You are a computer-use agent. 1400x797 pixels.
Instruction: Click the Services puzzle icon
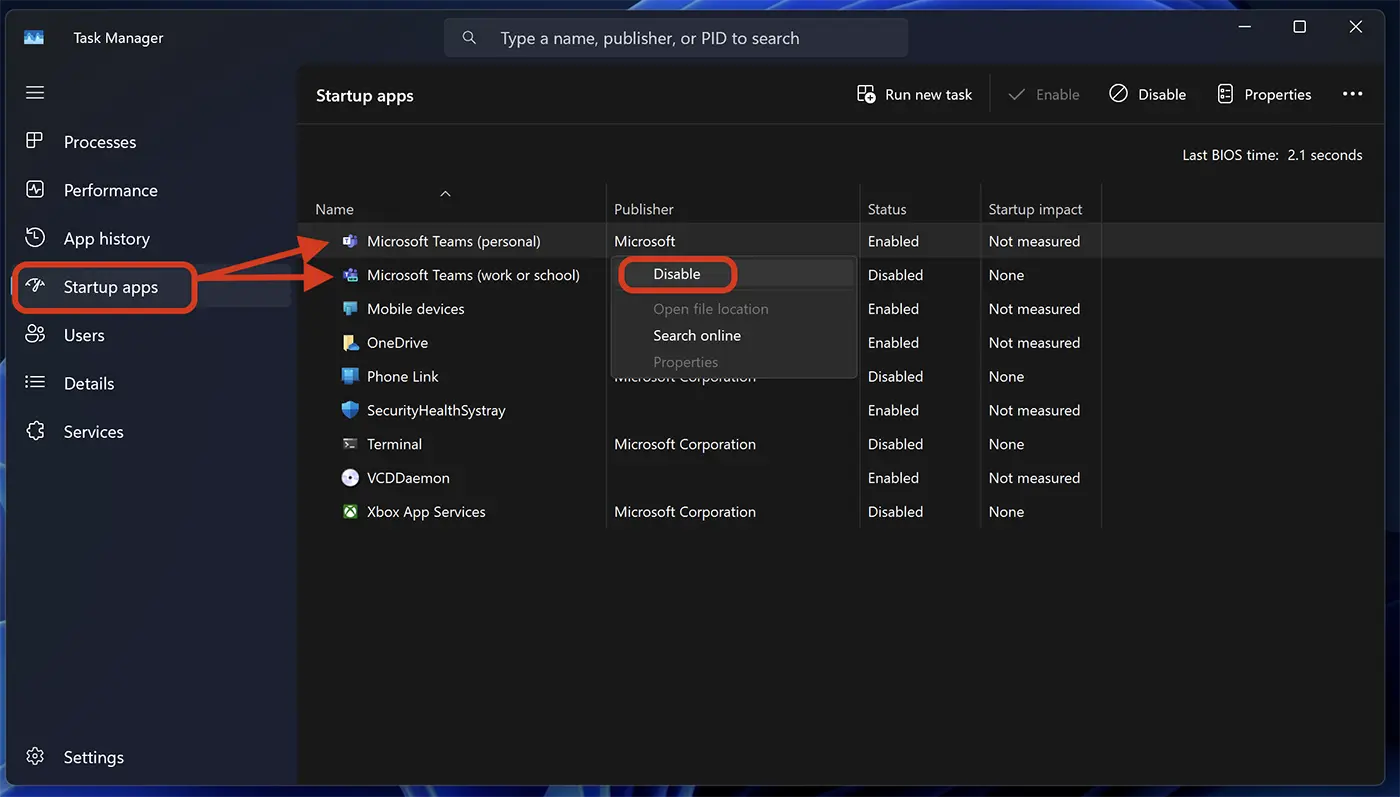pyautogui.click(x=35, y=431)
